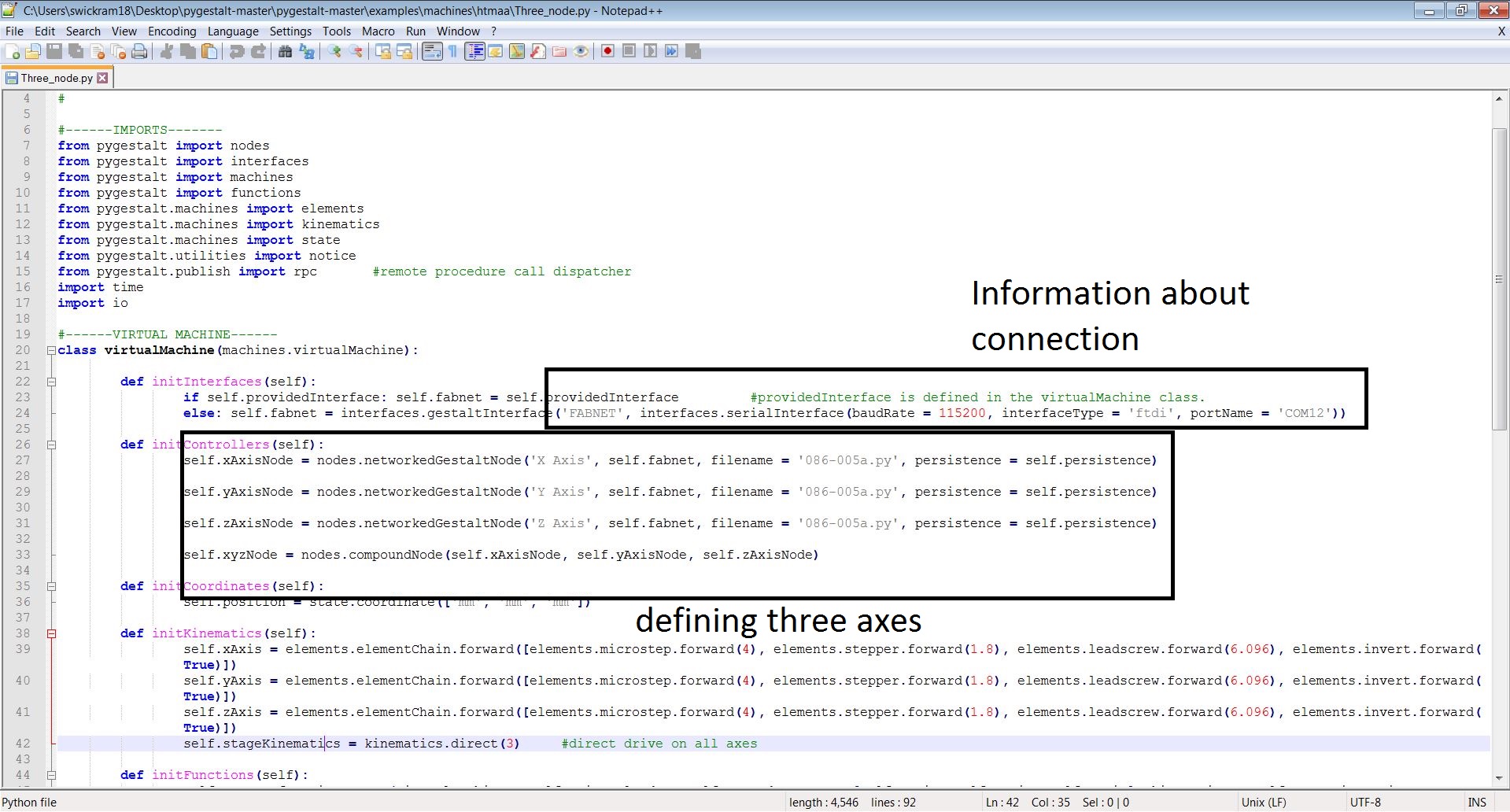Open a file using folder icon

pos(33,51)
